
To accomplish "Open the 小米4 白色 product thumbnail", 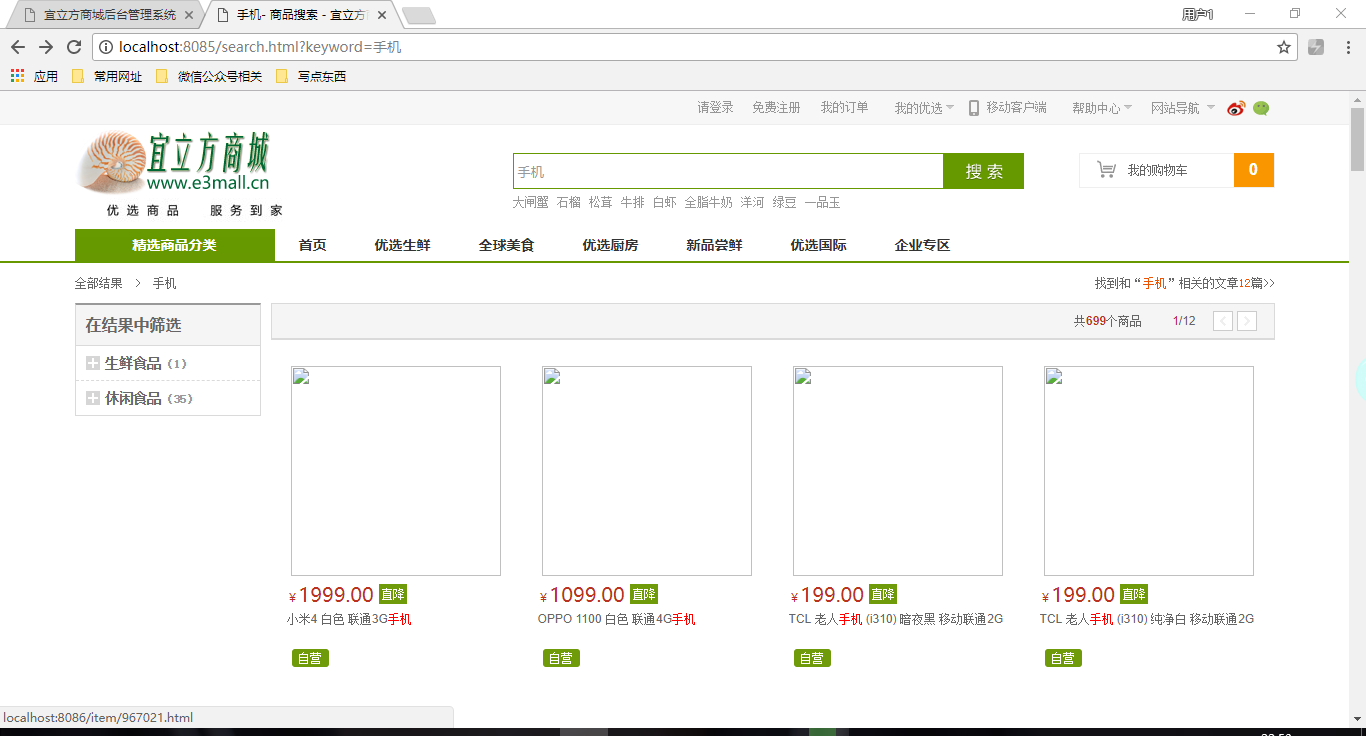I will [396, 471].
